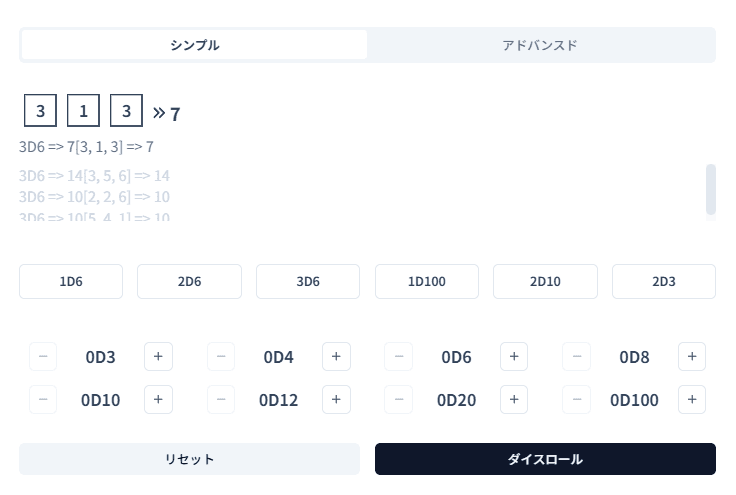Click the roll history scrollbar

710,189
